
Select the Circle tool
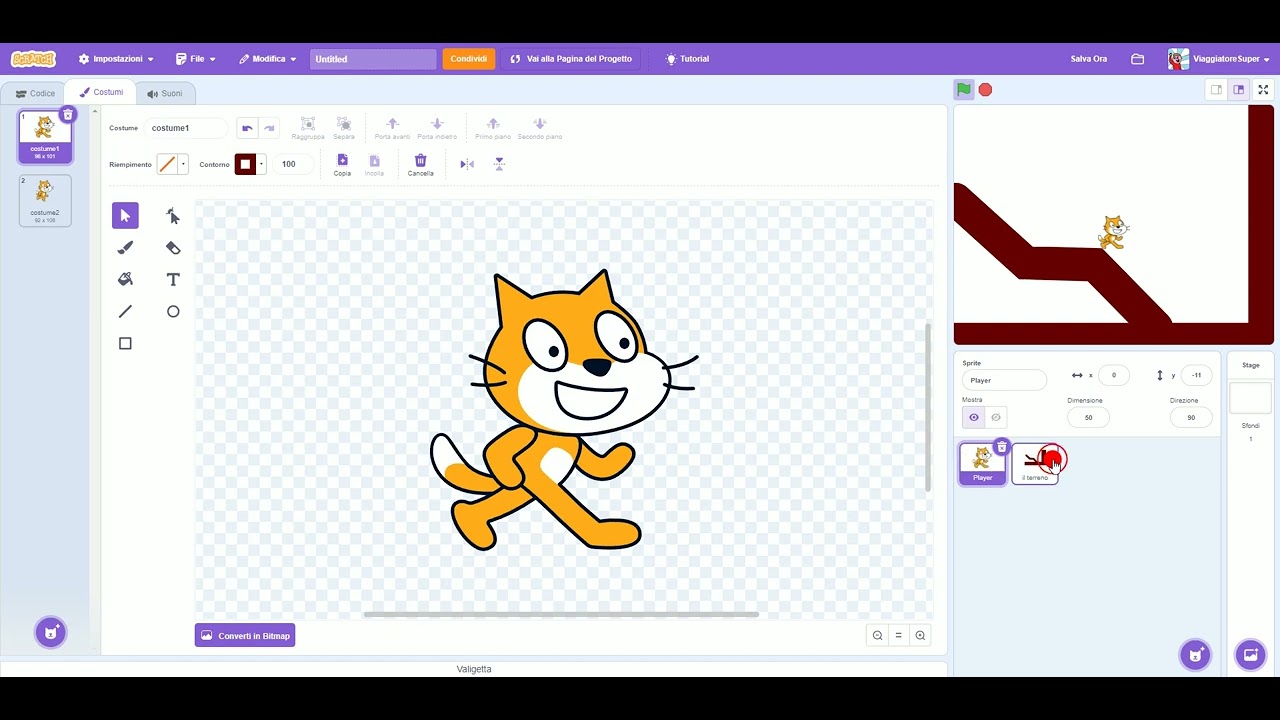coord(173,312)
